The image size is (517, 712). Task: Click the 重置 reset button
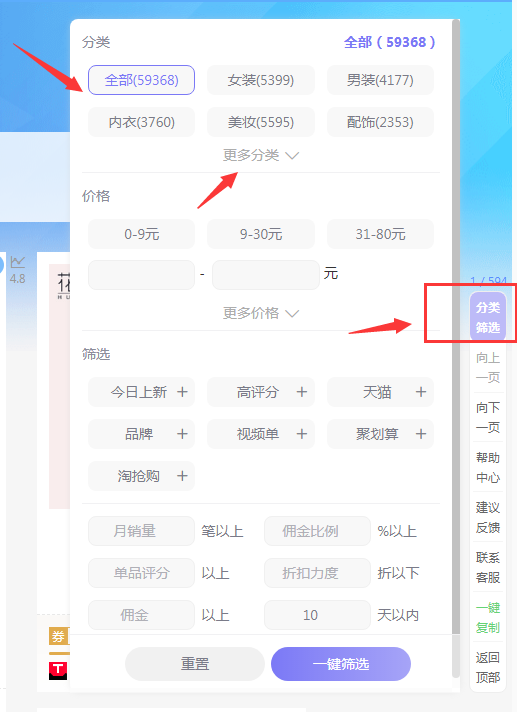point(195,664)
